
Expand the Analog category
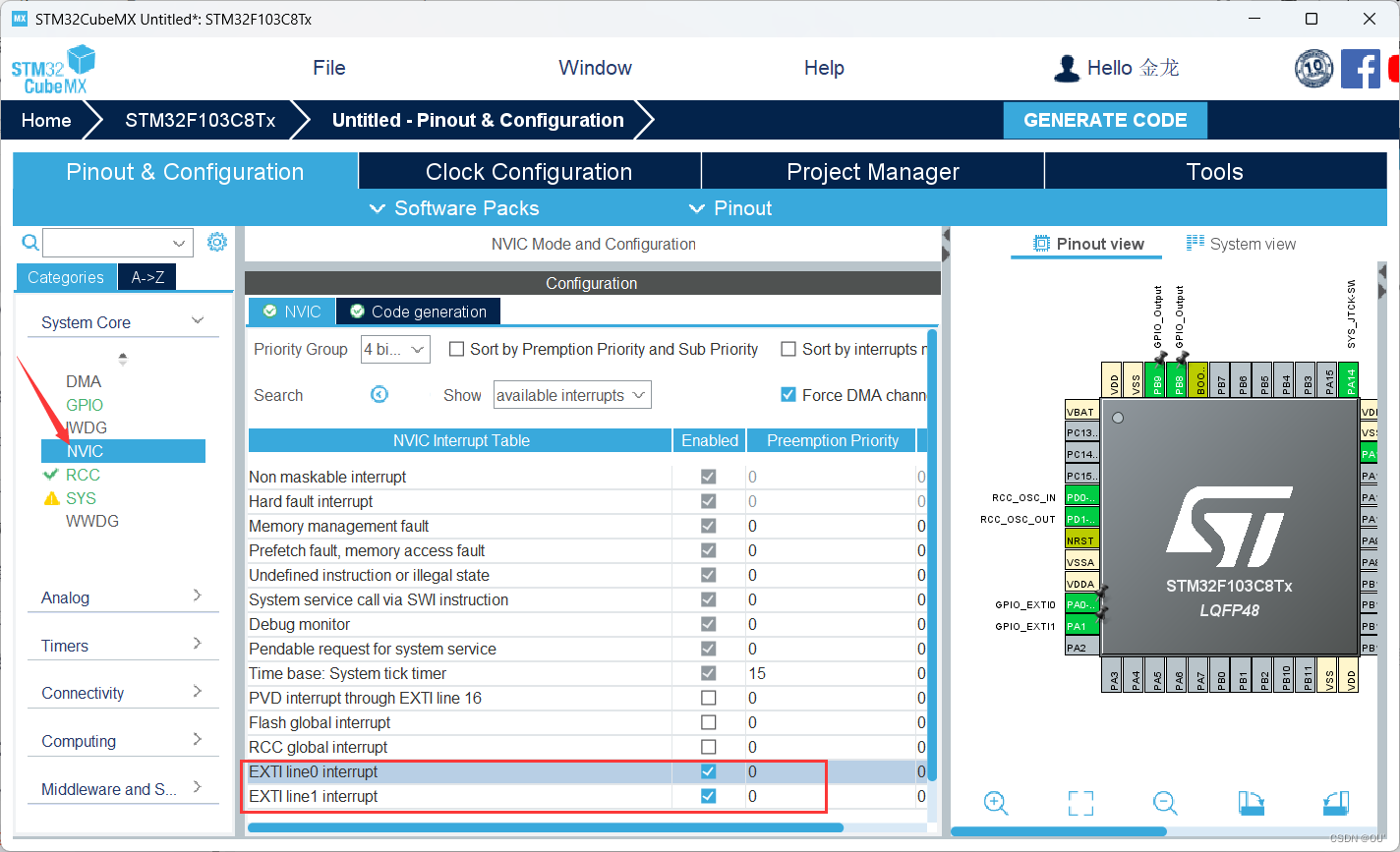pos(198,596)
